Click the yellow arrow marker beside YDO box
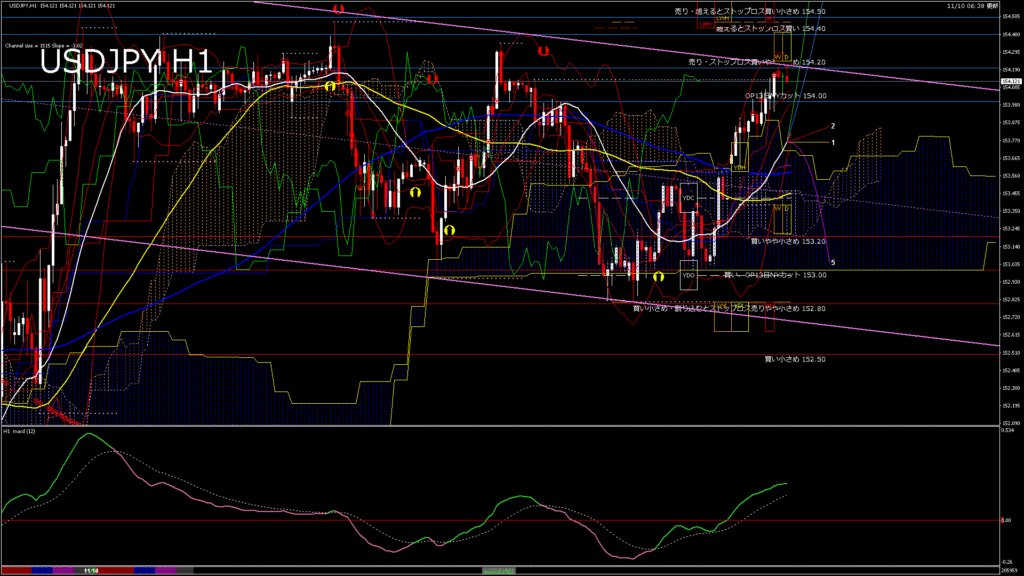Screen dimensions: 1024x576 [659, 276]
